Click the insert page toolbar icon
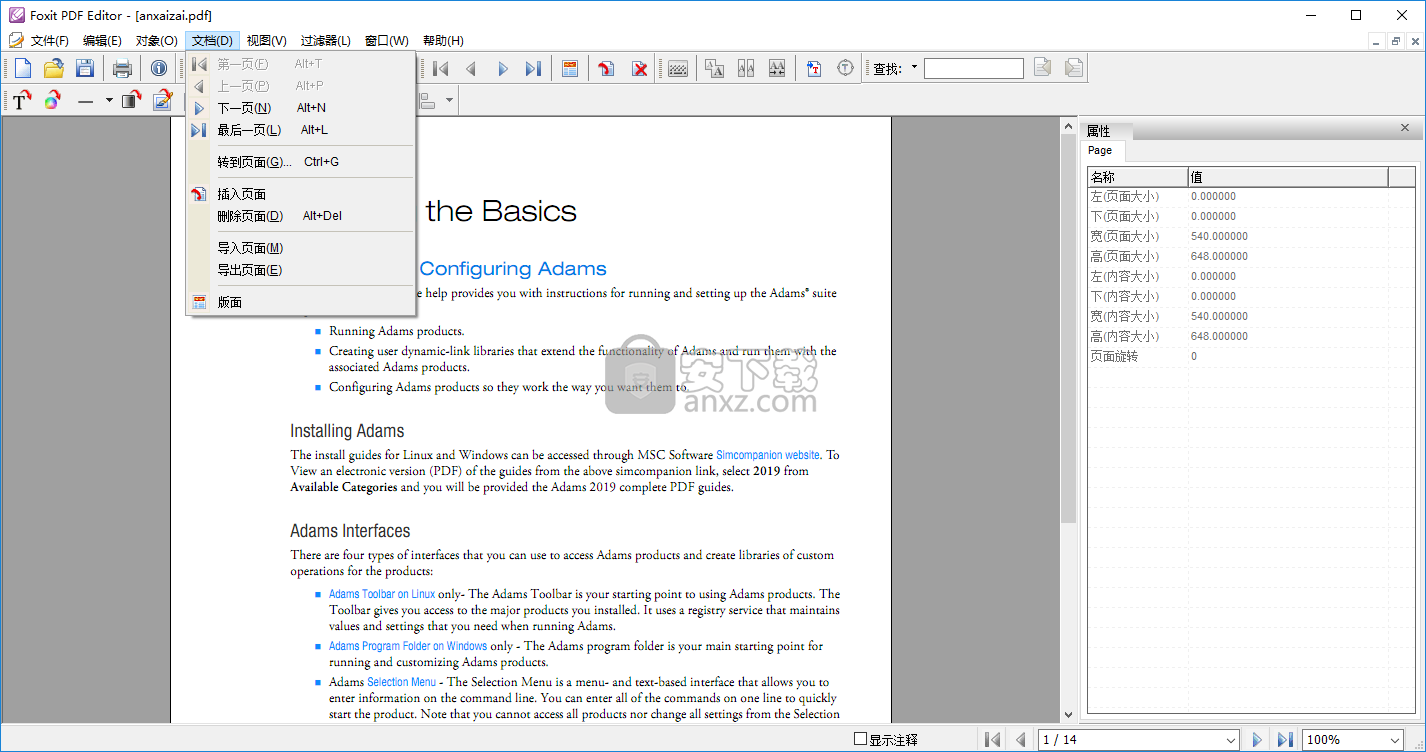Viewport: 1426px width, 752px height. click(x=607, y=68)
